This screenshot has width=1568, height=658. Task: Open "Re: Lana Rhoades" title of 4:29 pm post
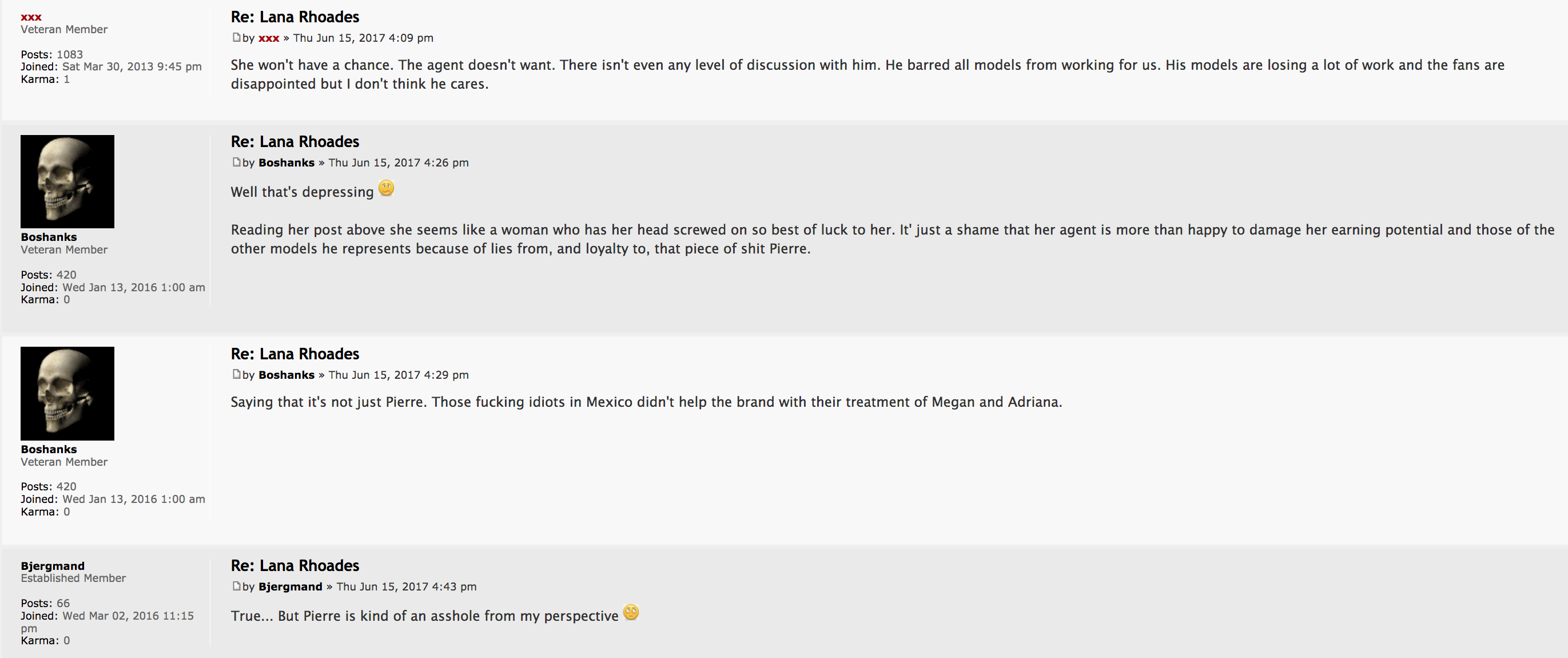[295, 354]
